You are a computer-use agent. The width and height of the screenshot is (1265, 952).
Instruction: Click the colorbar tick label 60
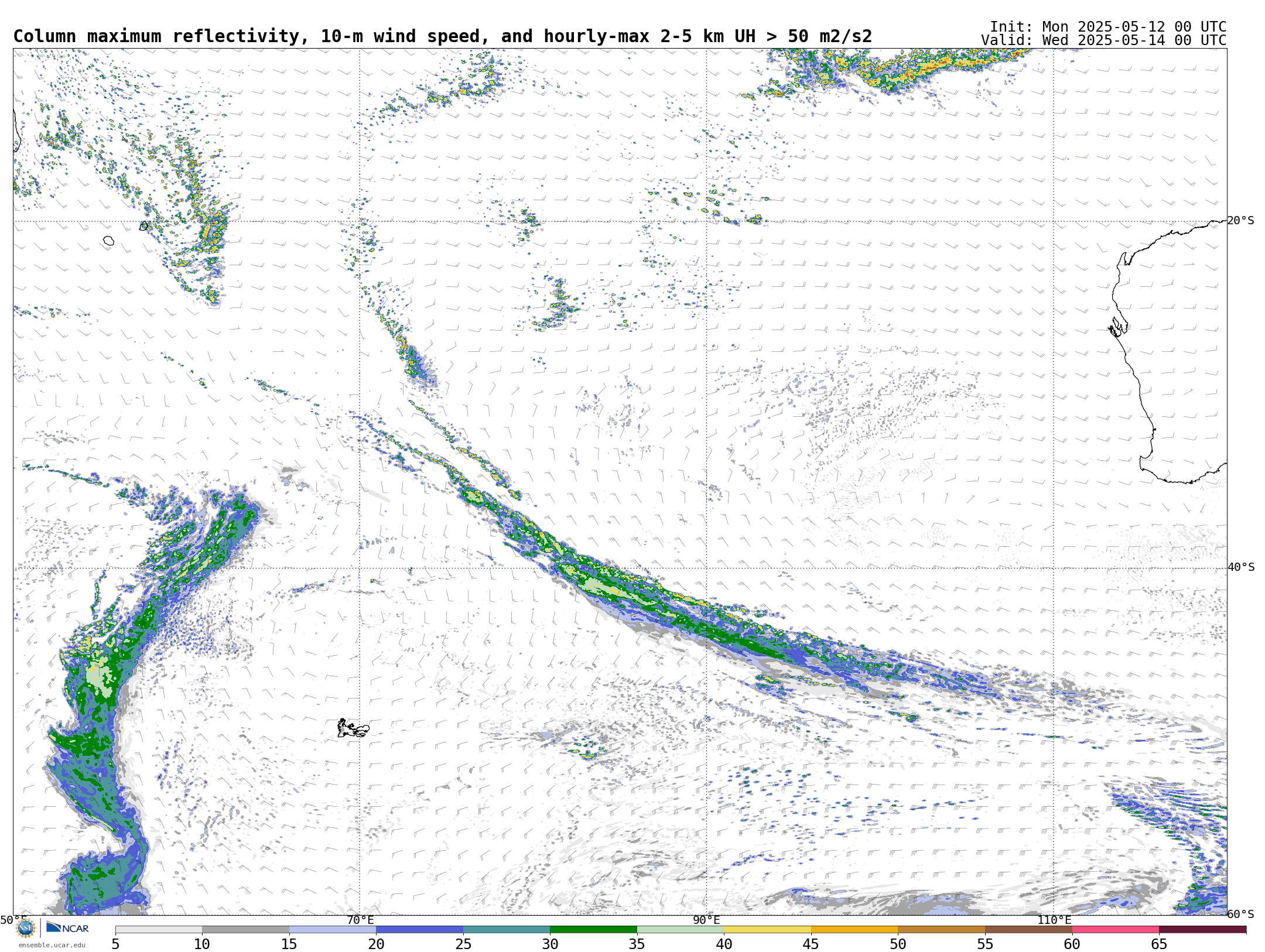[1072, 944]
